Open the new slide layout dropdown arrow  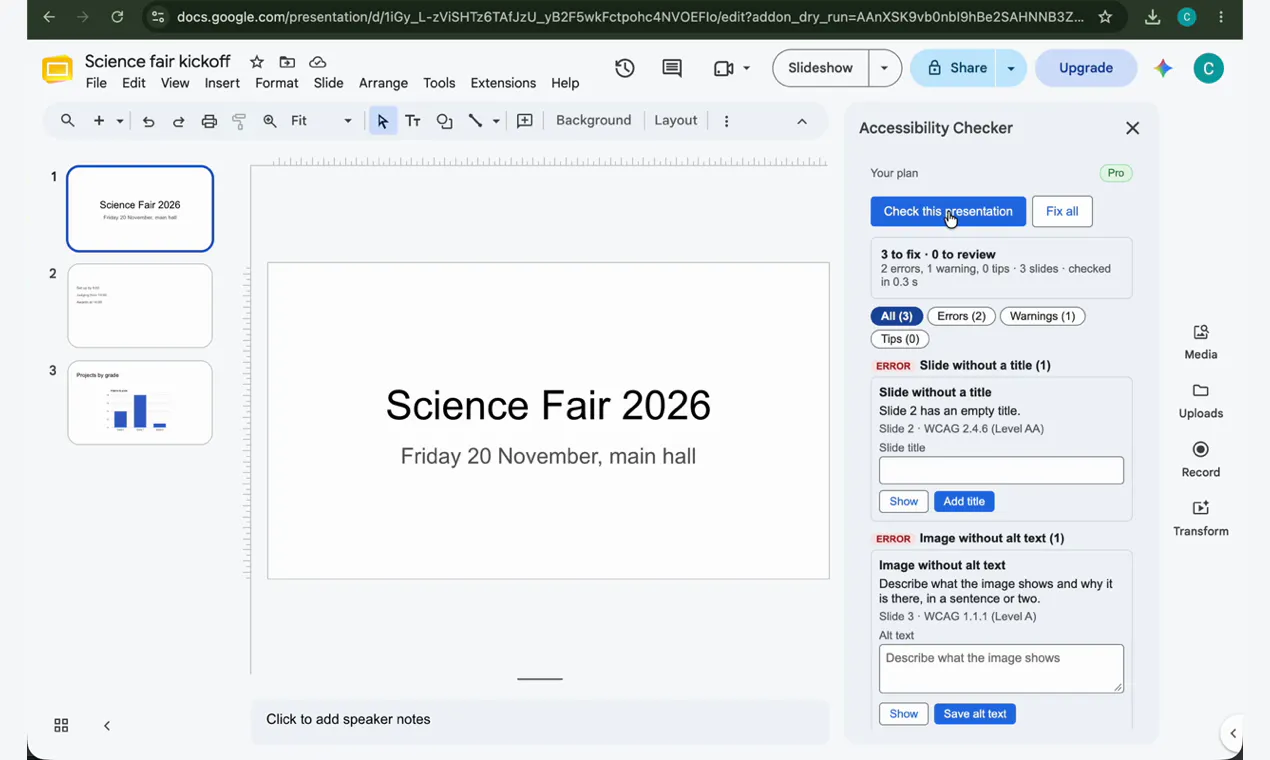tap(120, 121)
